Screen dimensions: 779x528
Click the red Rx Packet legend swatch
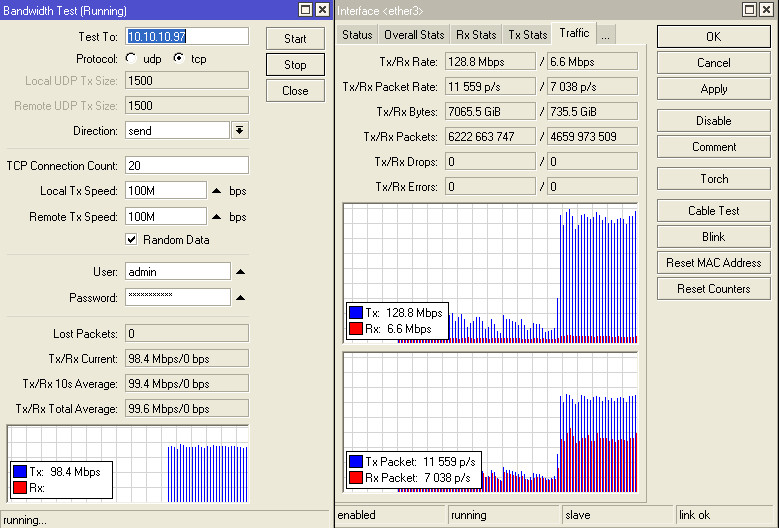click(x=356, y=479)
